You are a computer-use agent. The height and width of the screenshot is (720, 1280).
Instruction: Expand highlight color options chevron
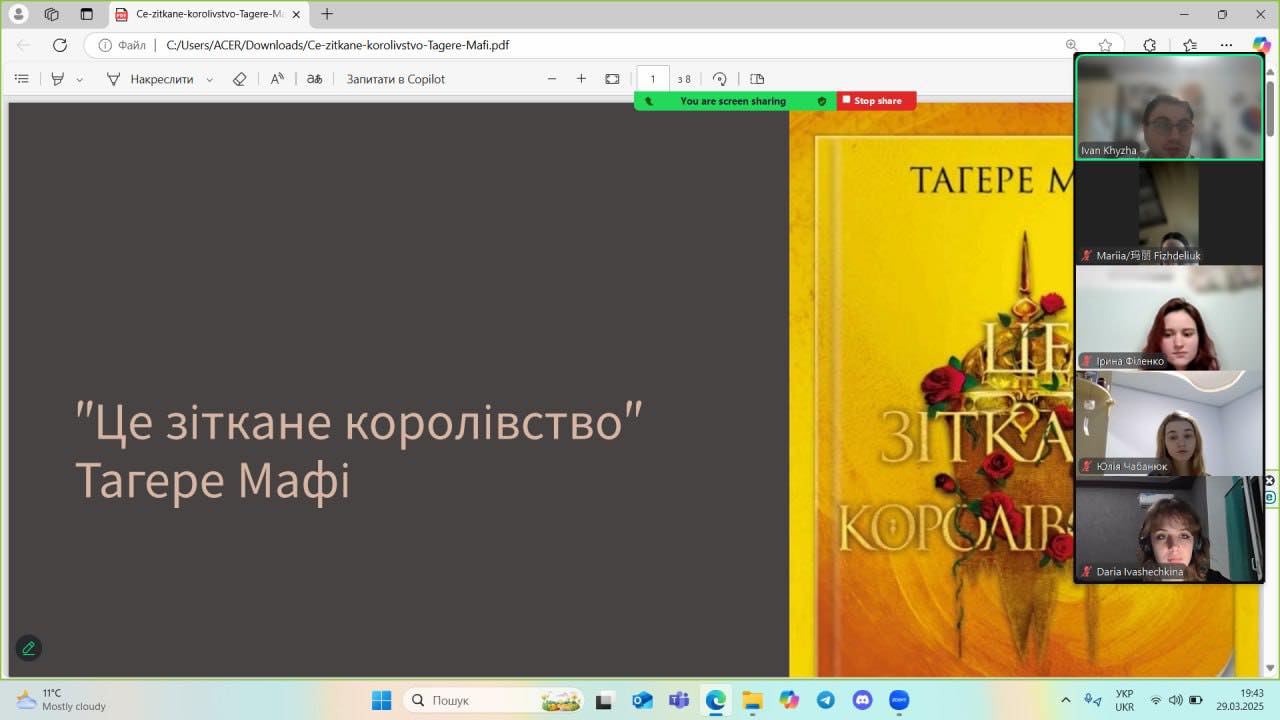[x=80, y=79]
